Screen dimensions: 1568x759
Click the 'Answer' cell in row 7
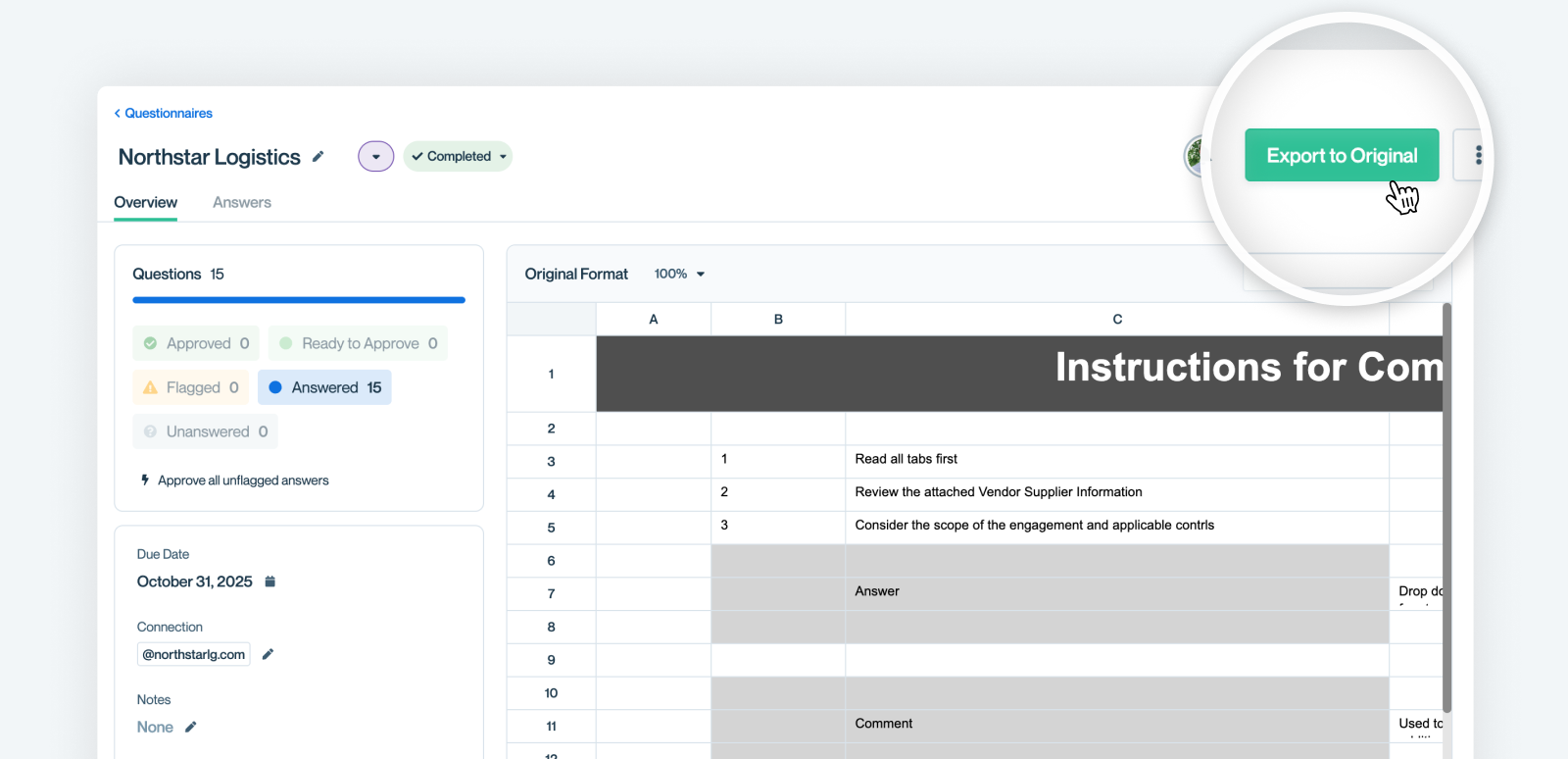coord(1117,594)
